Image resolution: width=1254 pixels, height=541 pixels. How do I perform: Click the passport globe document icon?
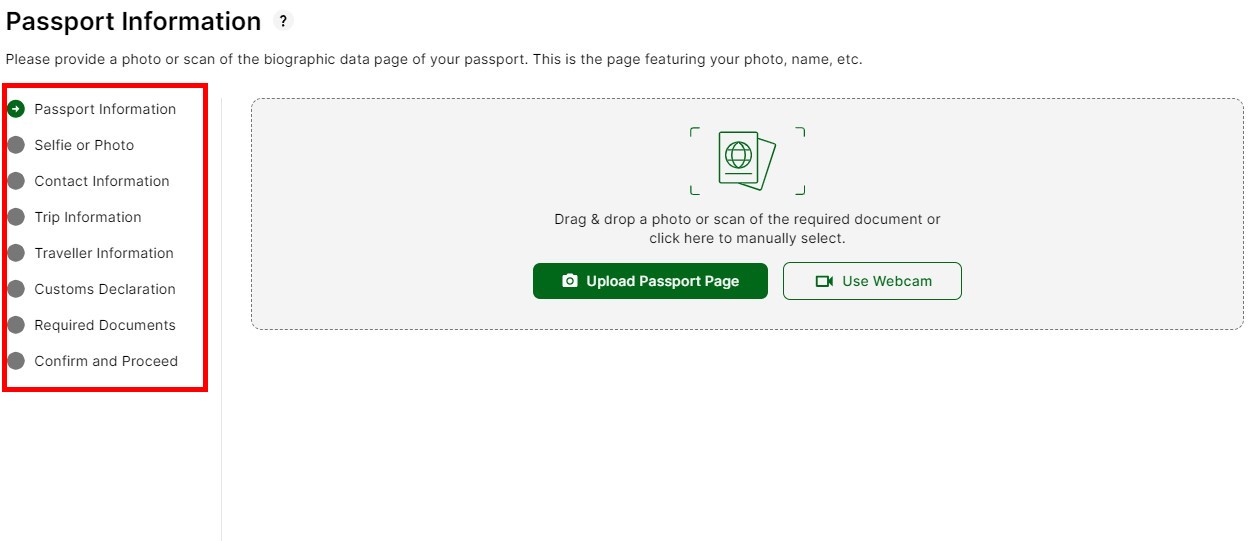point(747,161)
